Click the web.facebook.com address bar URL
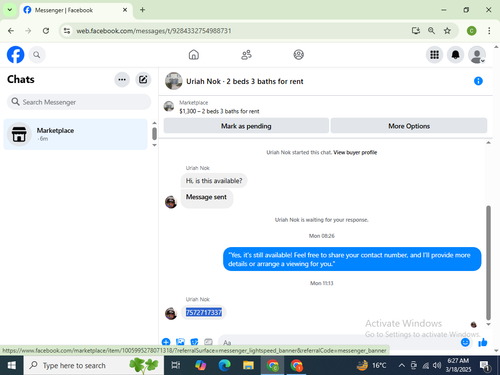 point(154,31)
